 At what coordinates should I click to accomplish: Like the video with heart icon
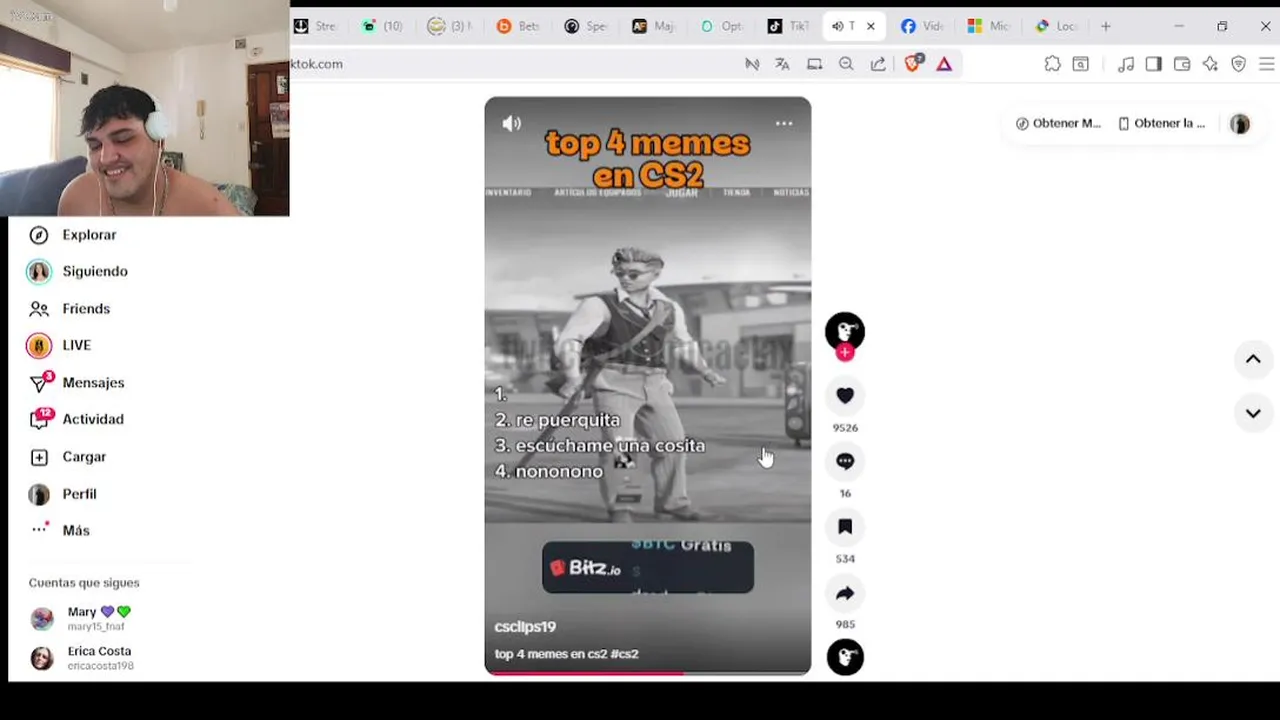point(845,396)
